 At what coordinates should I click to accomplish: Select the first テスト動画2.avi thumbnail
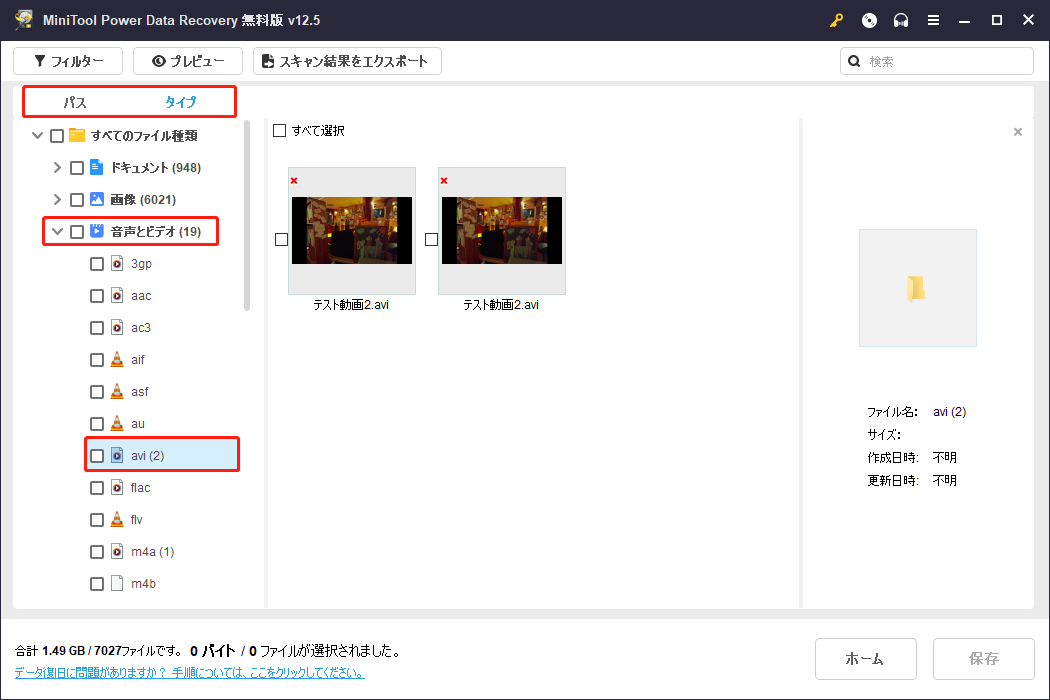click(x=352, y=230)
